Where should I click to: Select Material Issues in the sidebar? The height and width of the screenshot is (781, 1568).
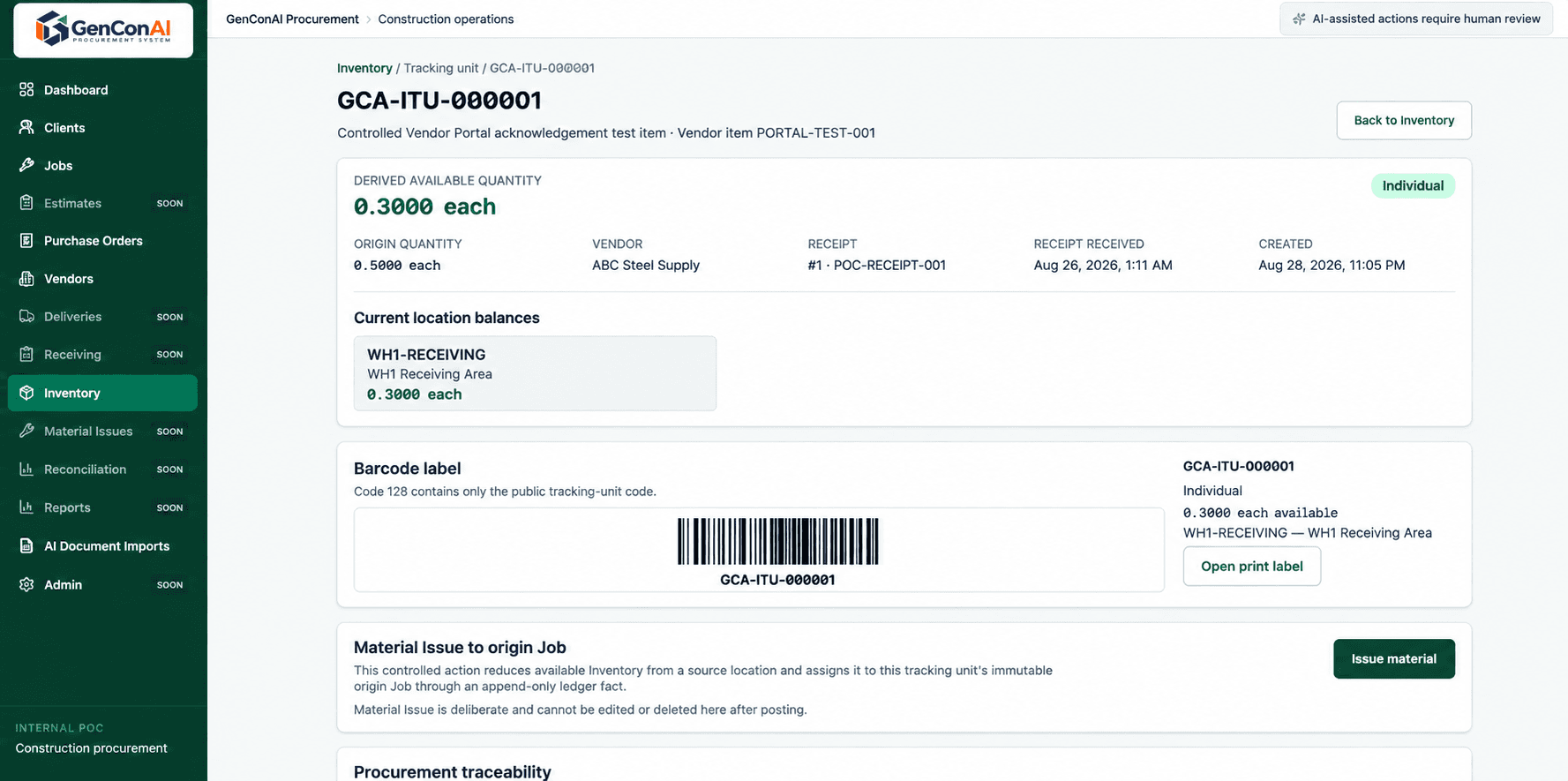[102, 432]
